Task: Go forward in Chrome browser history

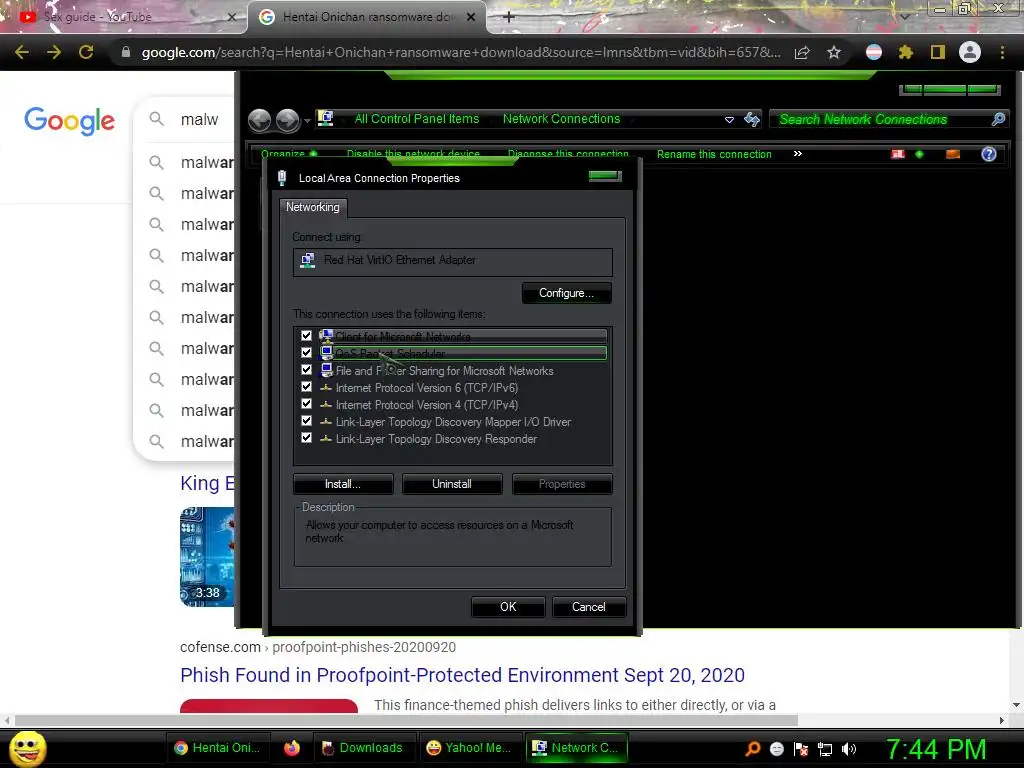Action: tap(54, 52)
